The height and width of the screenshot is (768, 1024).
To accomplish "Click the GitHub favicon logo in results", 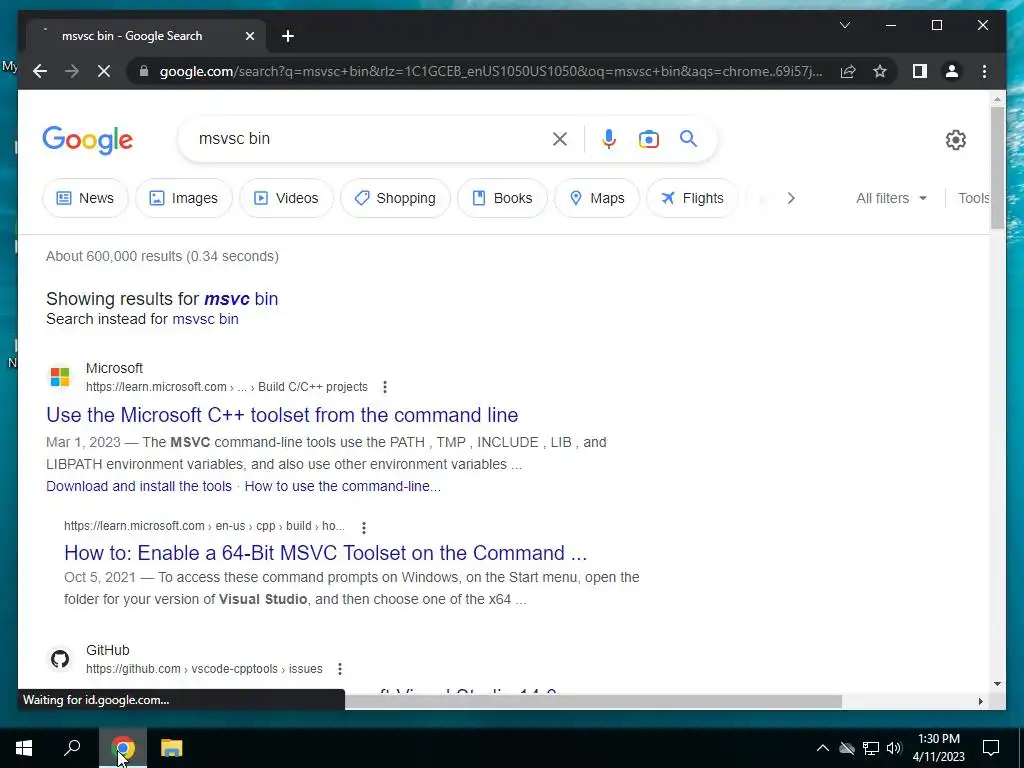I will click(x=60, y=659).
